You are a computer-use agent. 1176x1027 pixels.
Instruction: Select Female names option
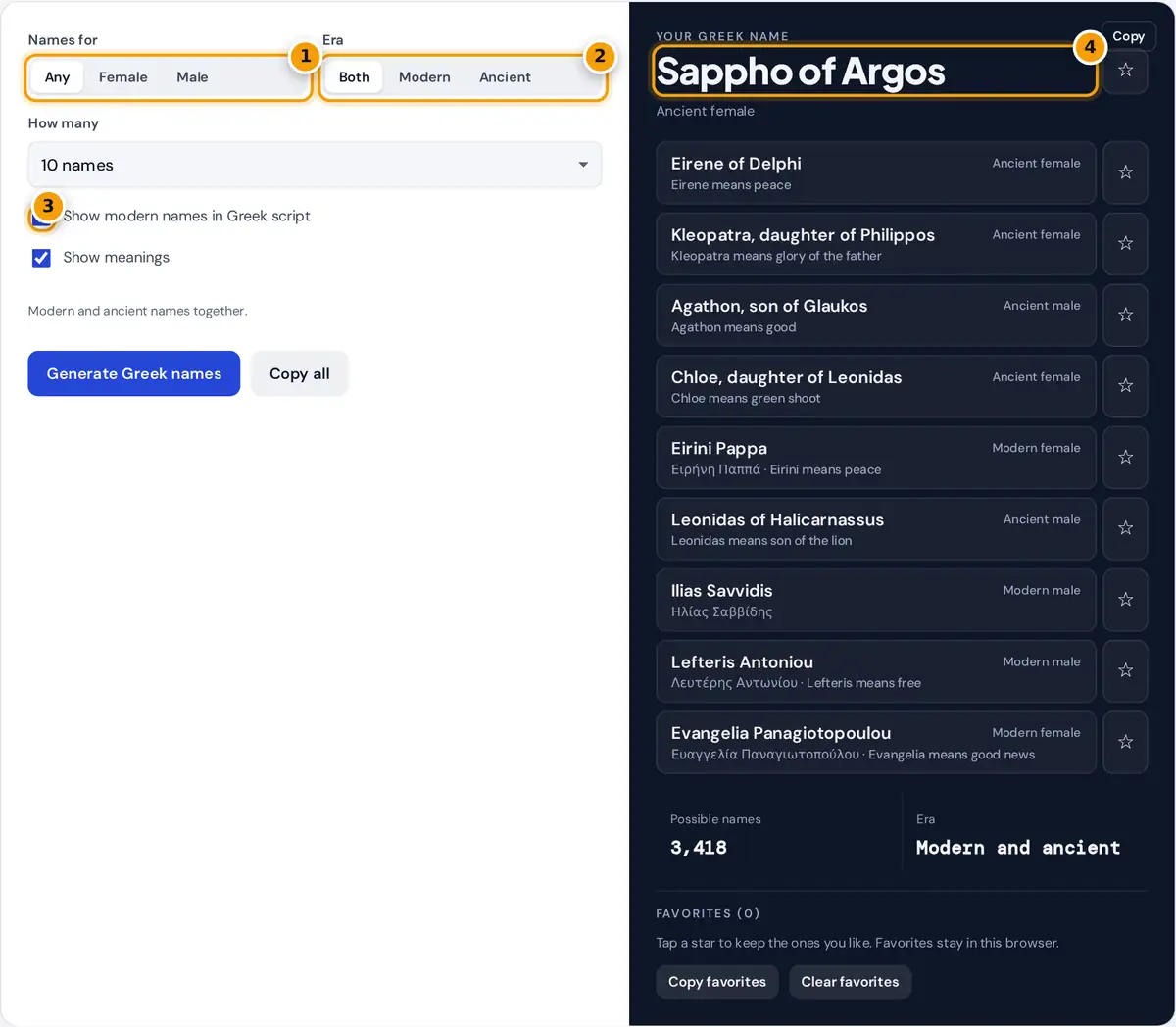[123, 77]
